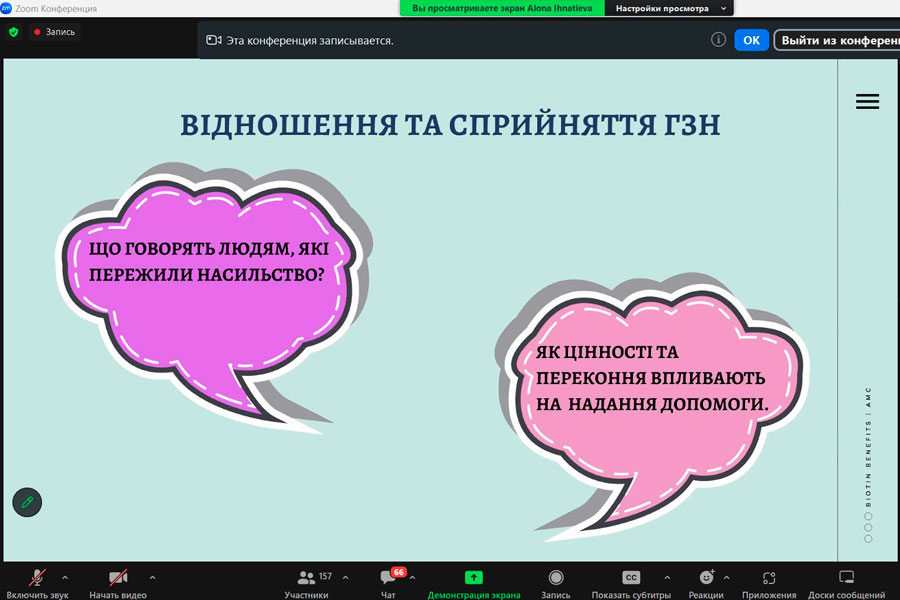Screen dimensions: 900x600
Task: Click slide title ВІДНОШЕННЯ ТА СПРИЙНЯТТЯ ГЗН
Action: coord(451,125)
